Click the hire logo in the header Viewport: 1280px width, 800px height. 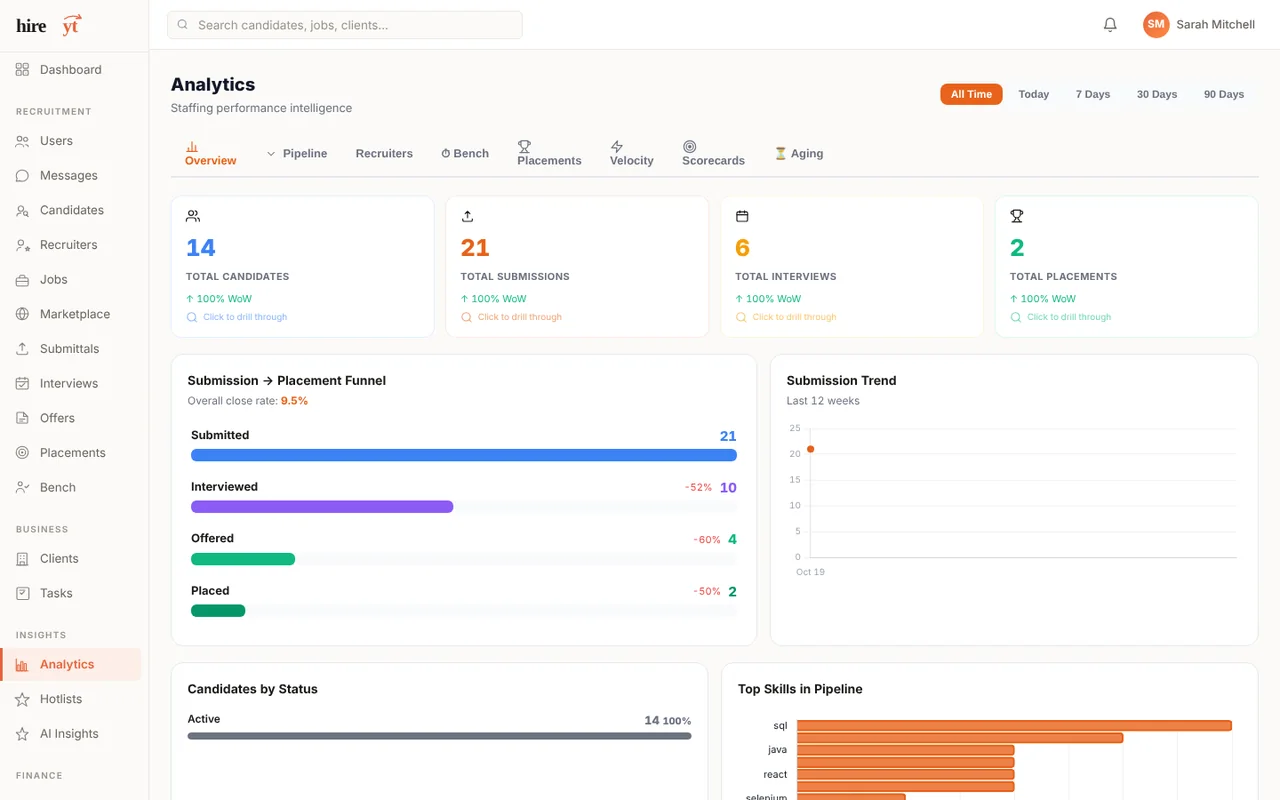[49, 25]
